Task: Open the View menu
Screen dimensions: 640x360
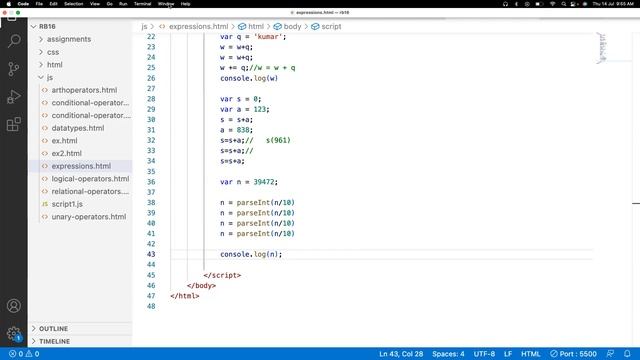Action: [95, 4]
